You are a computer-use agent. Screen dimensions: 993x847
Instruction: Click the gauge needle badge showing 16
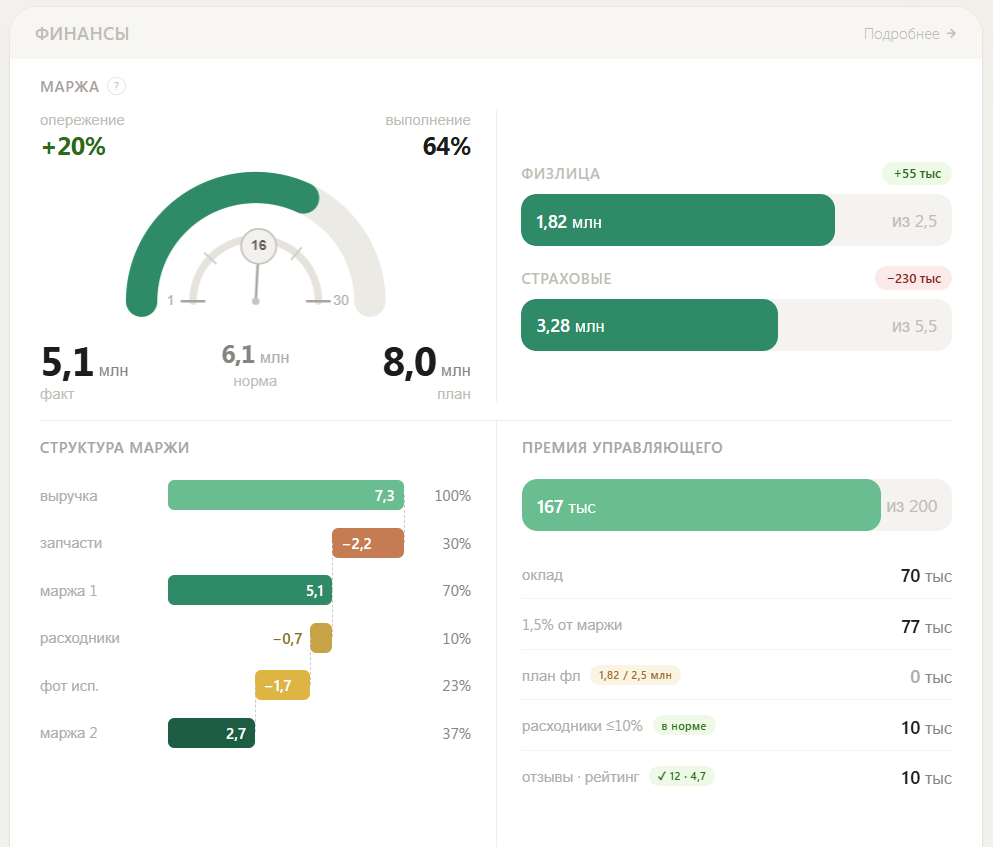coord(258,245)
